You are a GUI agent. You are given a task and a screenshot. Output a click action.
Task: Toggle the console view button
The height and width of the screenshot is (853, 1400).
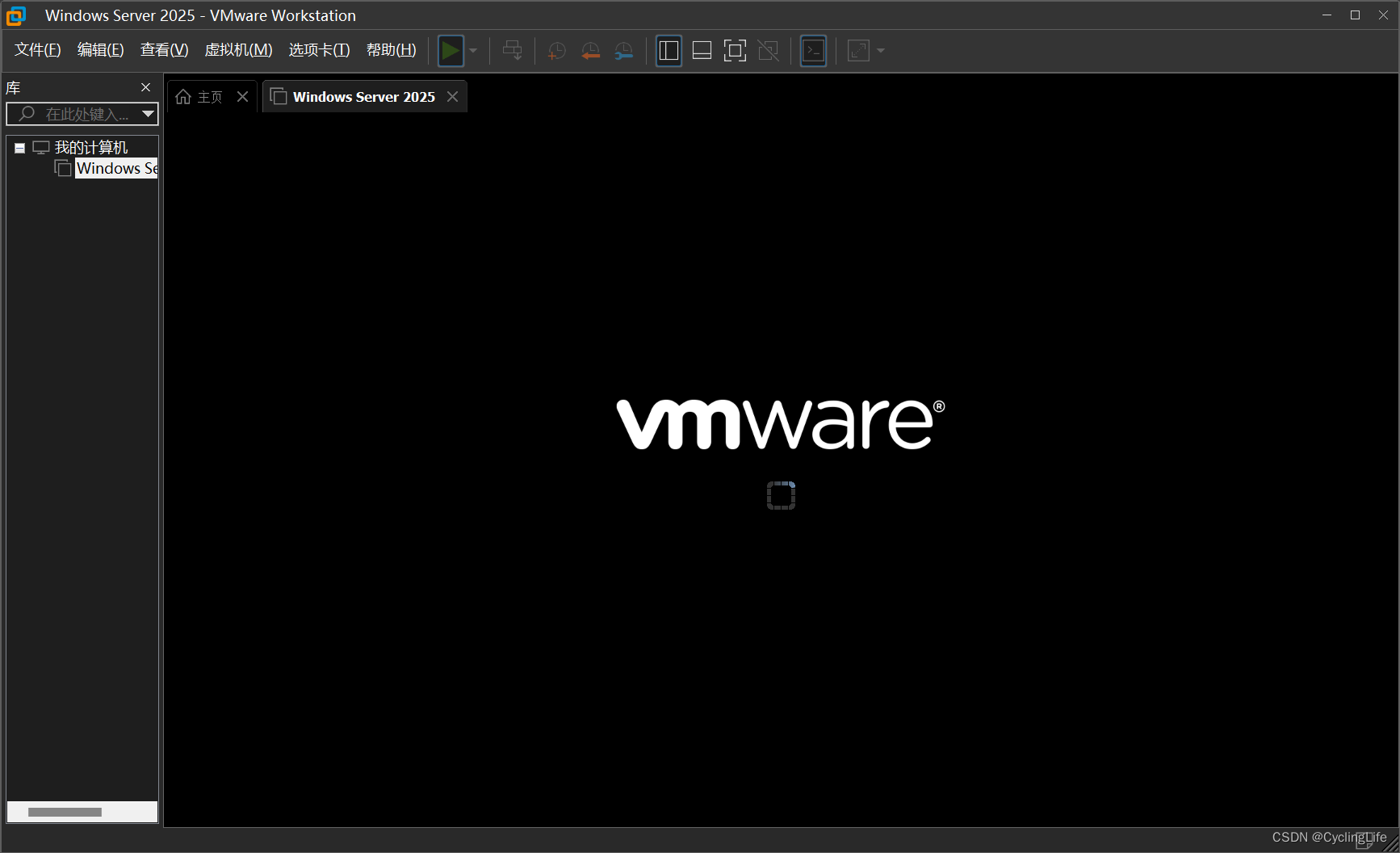pyautogui.click(x=813, y=51)
